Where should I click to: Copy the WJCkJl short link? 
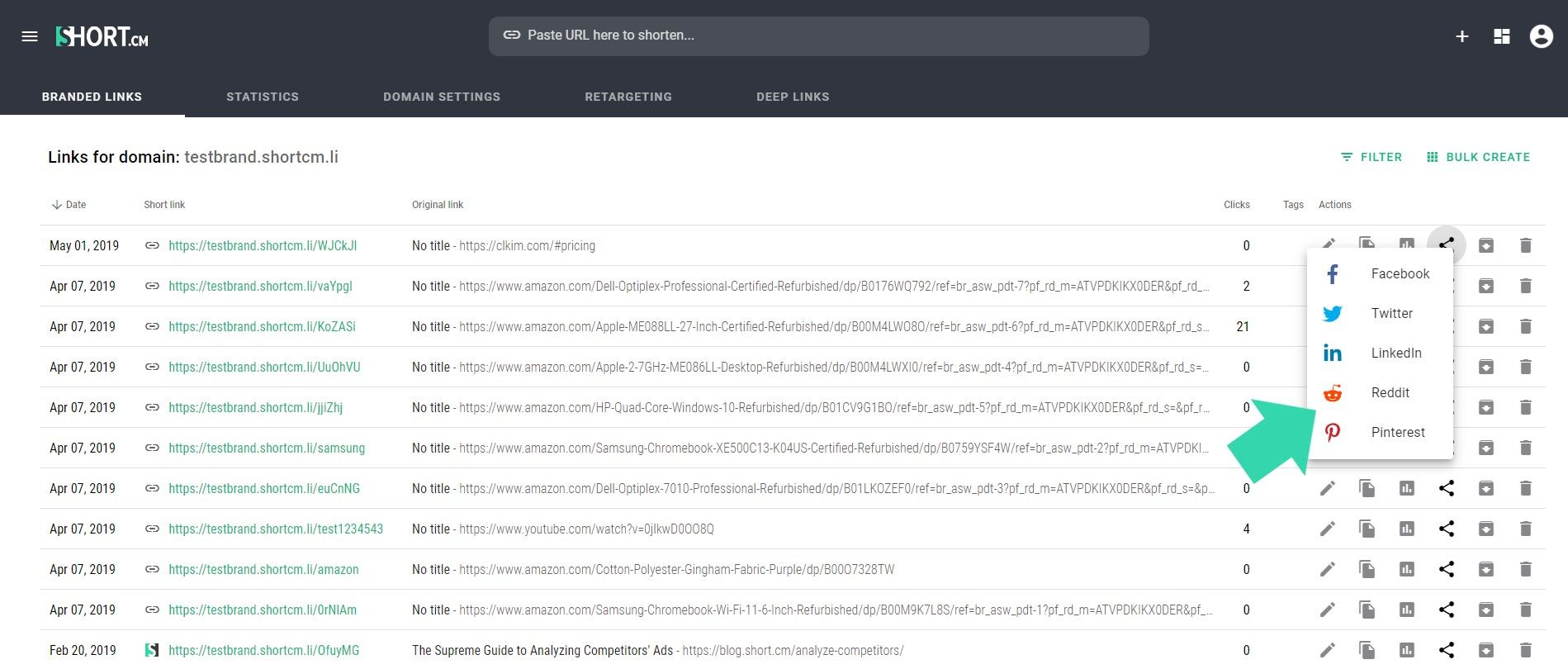point(1367,242)
